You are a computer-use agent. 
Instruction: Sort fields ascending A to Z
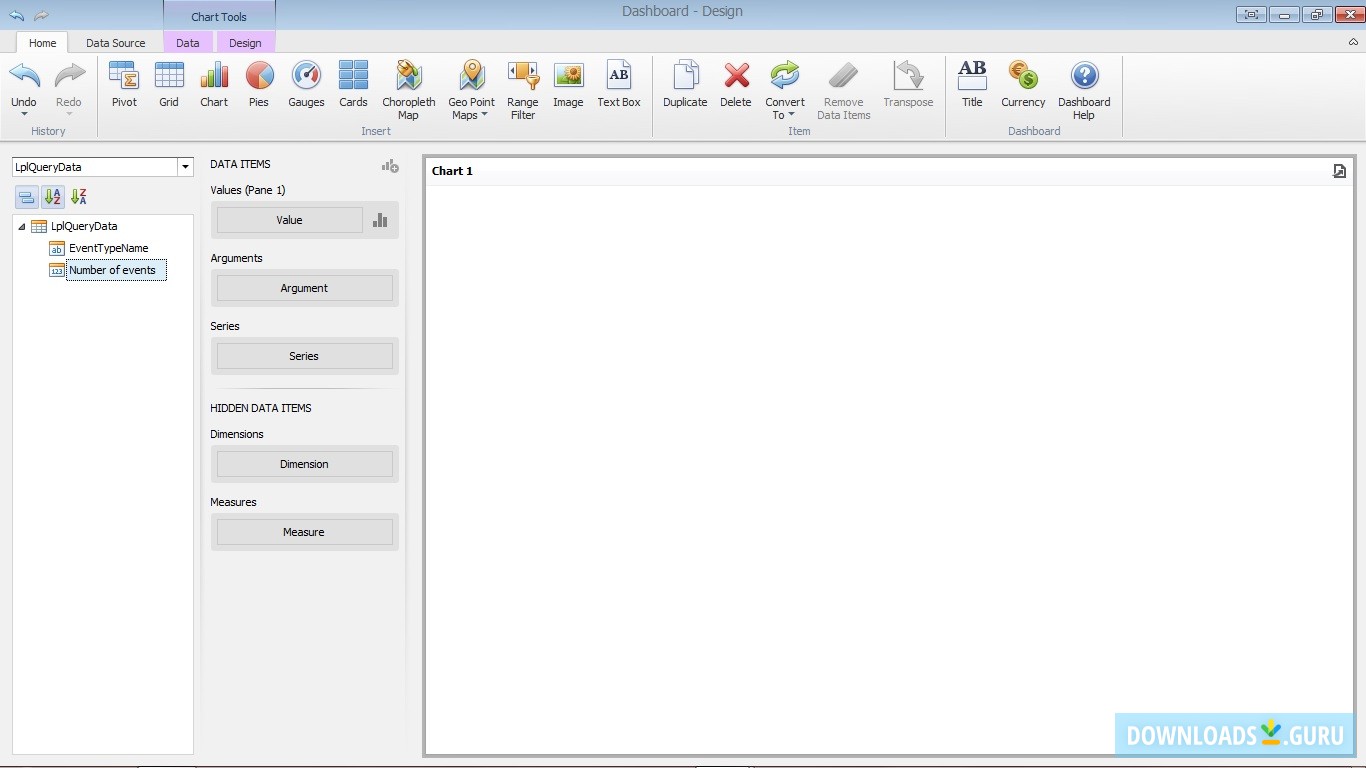53,197
